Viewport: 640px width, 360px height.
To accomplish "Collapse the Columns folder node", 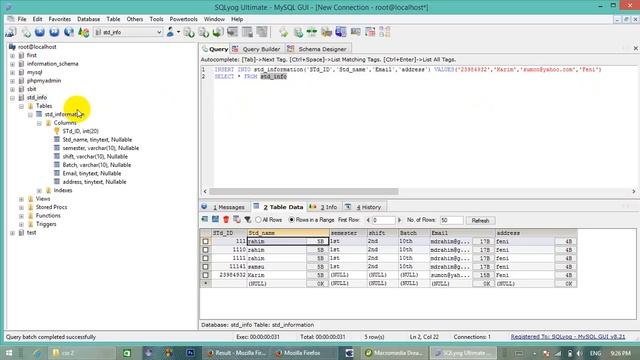I will (39, 123).
